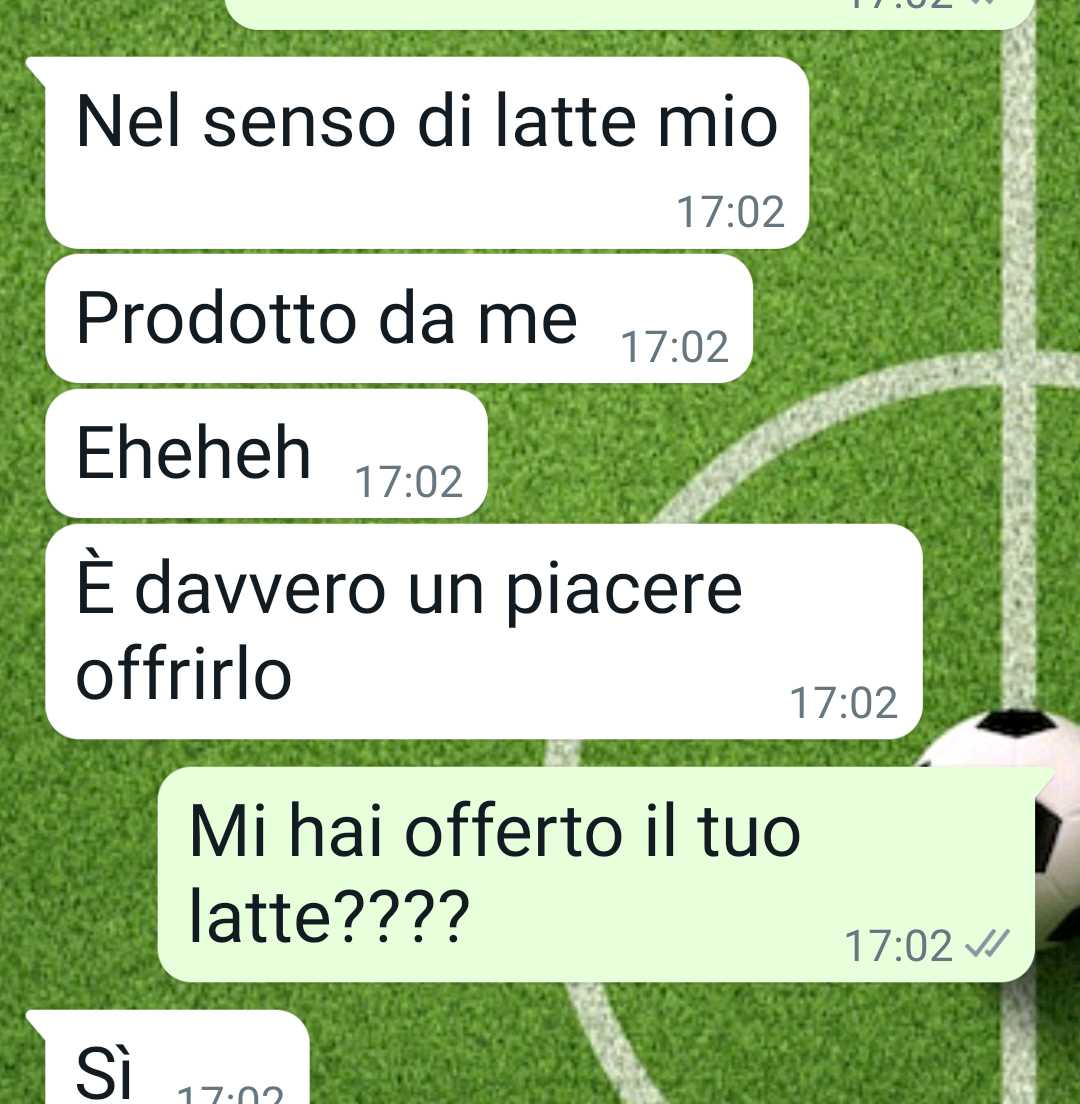The image size is (1080, 1104).
Task: Click the 17:02 timestamp under "latte mio"
Action: (730, 212)
